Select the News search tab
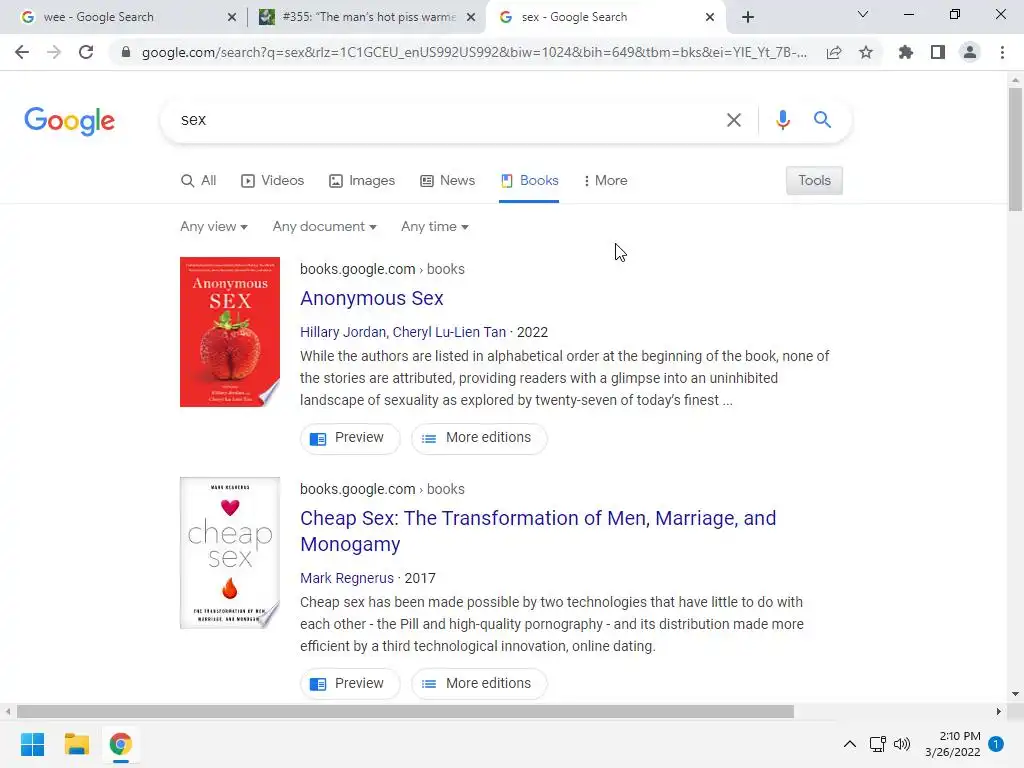The height and width of the screenshot is (768, 1024). click(447, 181)
